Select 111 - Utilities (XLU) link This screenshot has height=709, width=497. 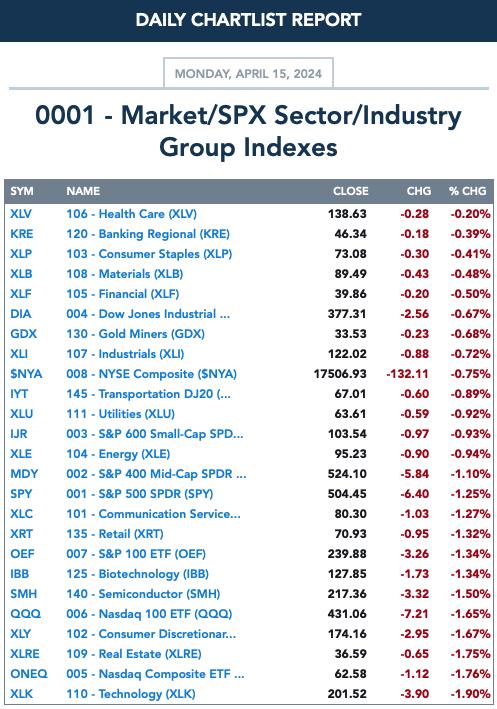[120, 414]
